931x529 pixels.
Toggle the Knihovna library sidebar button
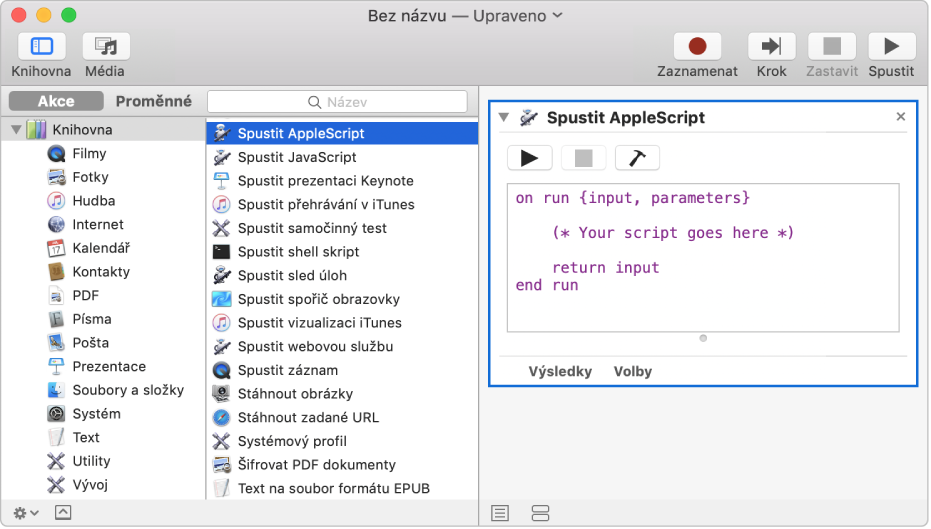(x=42, y=46)
